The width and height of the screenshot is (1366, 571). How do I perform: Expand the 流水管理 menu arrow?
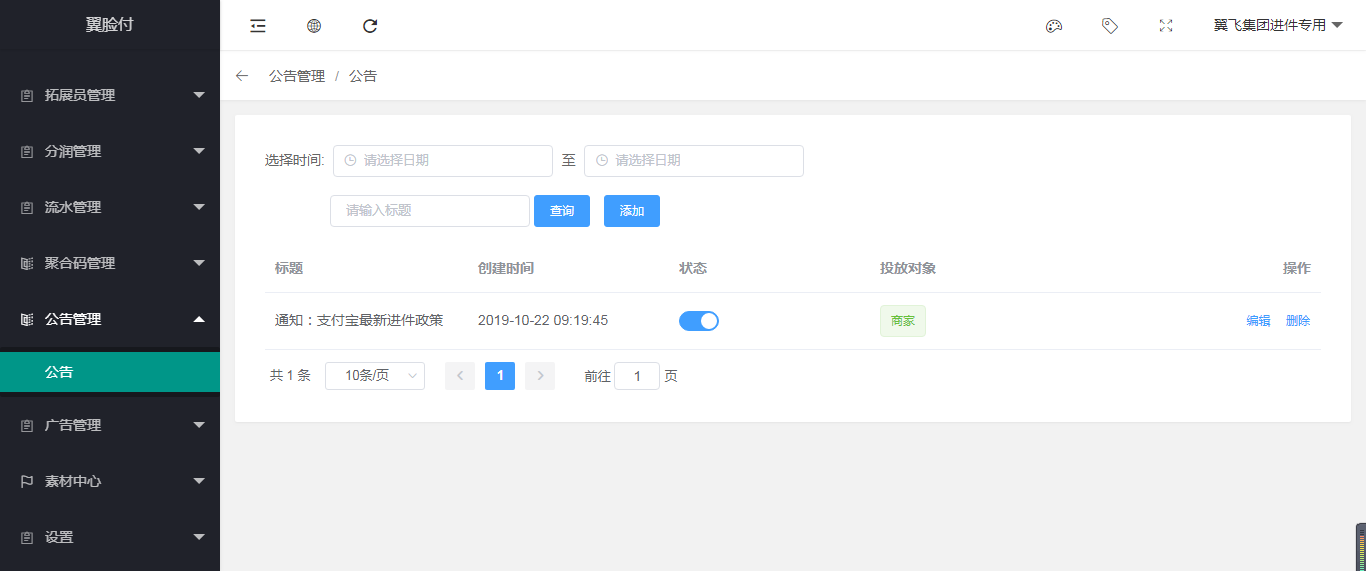pos(199,207)
